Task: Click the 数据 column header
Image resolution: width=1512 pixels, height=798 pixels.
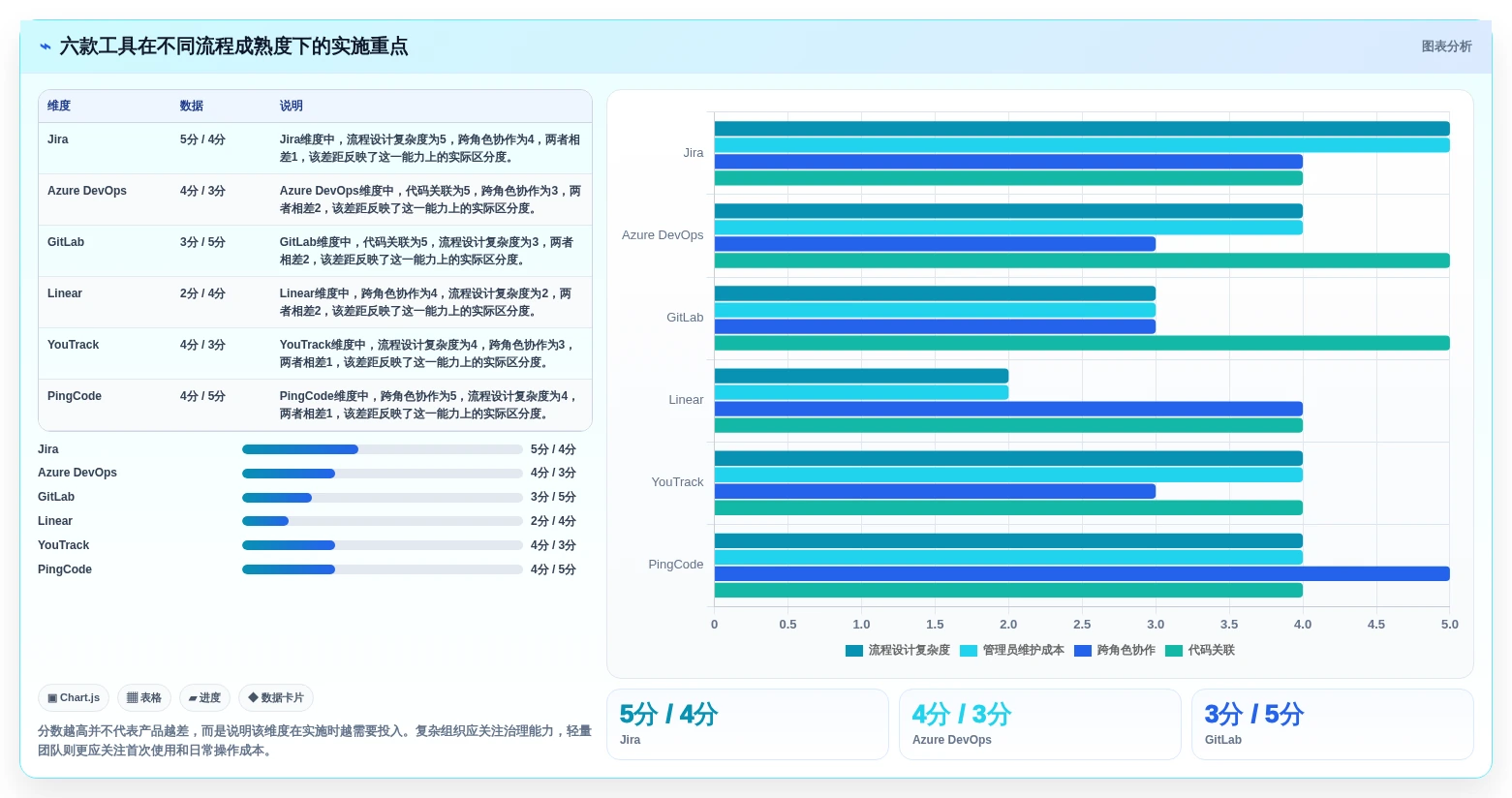Action: 192,106
